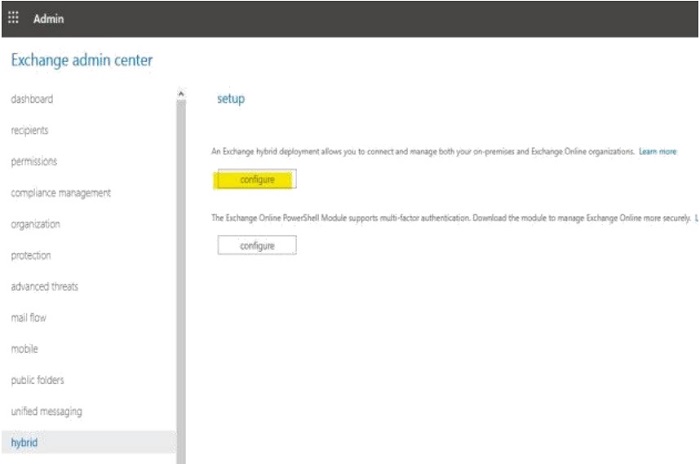Click the Exchange admin center heading

(82, 60)
